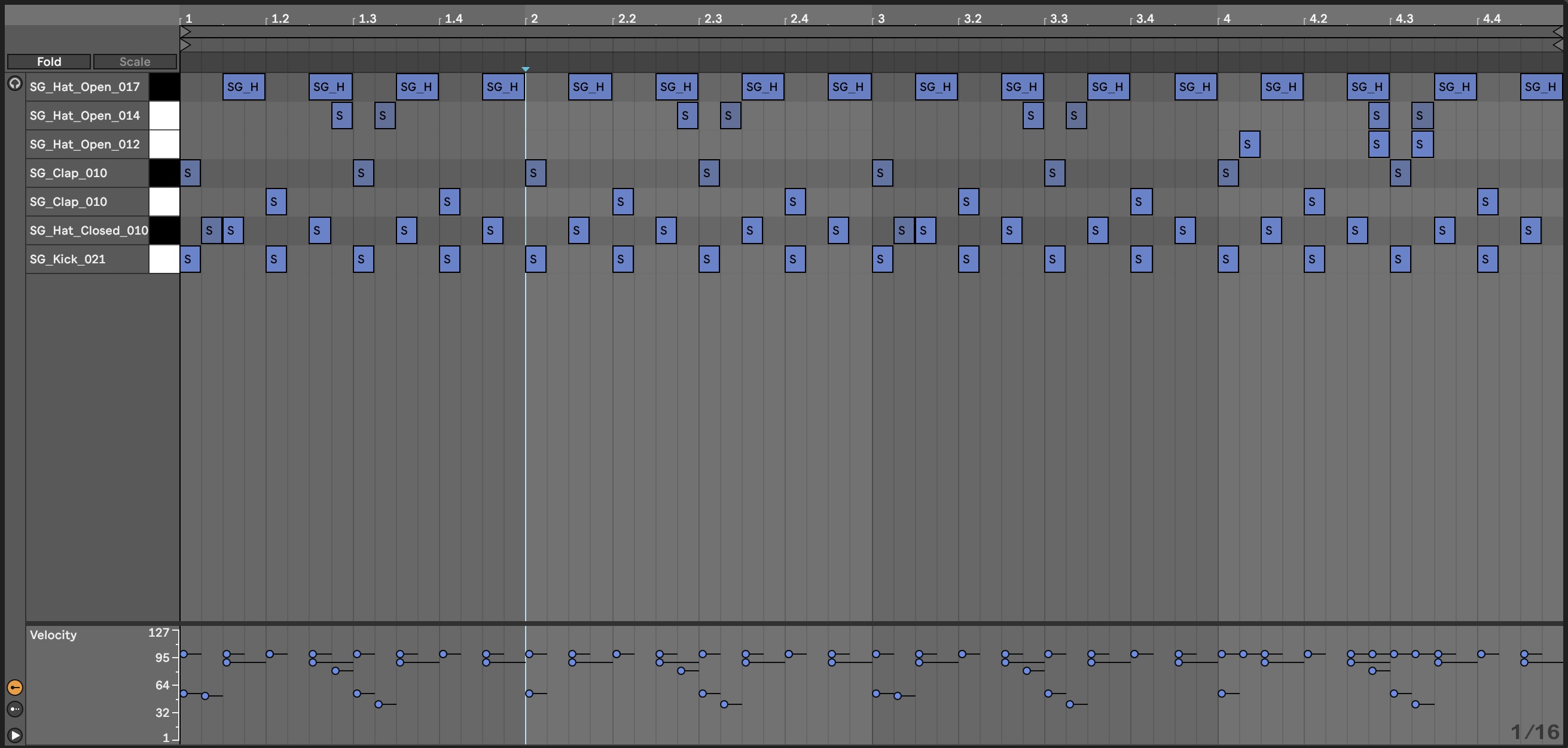The width and height of the screenshot is (1568, 748).
Task: Select the last SG_Hat_Open_017 note in bar 4
Action: pyautogui.click(x=1541, y=87)
